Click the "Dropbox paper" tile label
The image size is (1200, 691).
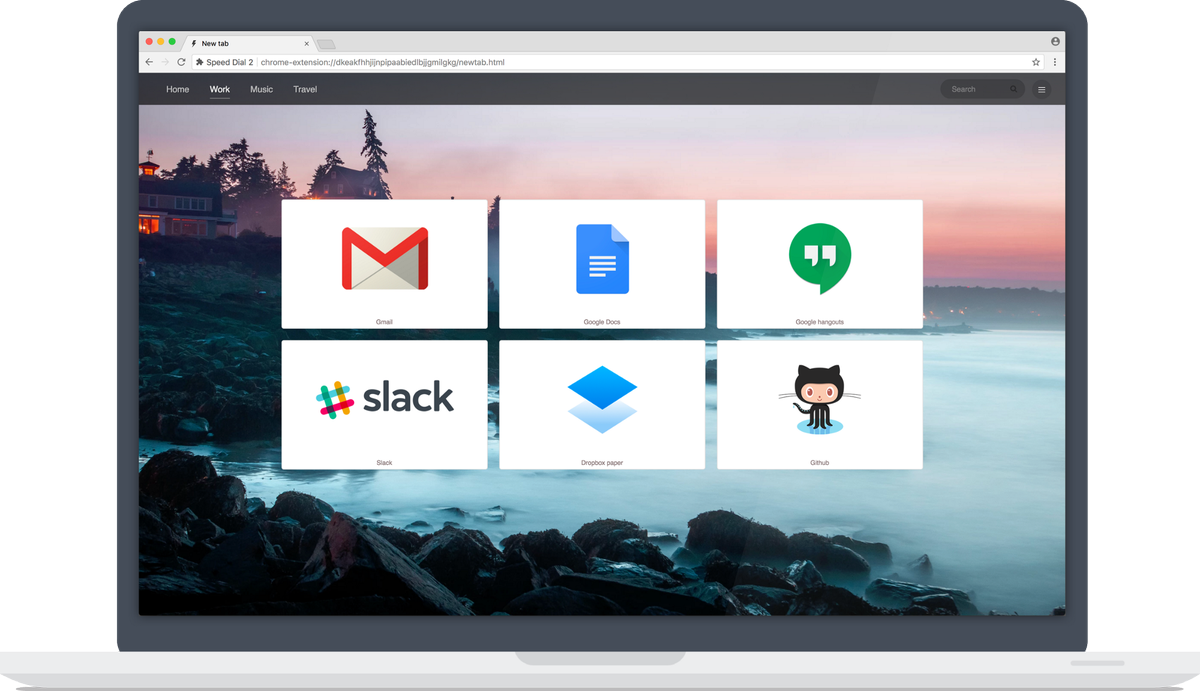coord(602,463)
